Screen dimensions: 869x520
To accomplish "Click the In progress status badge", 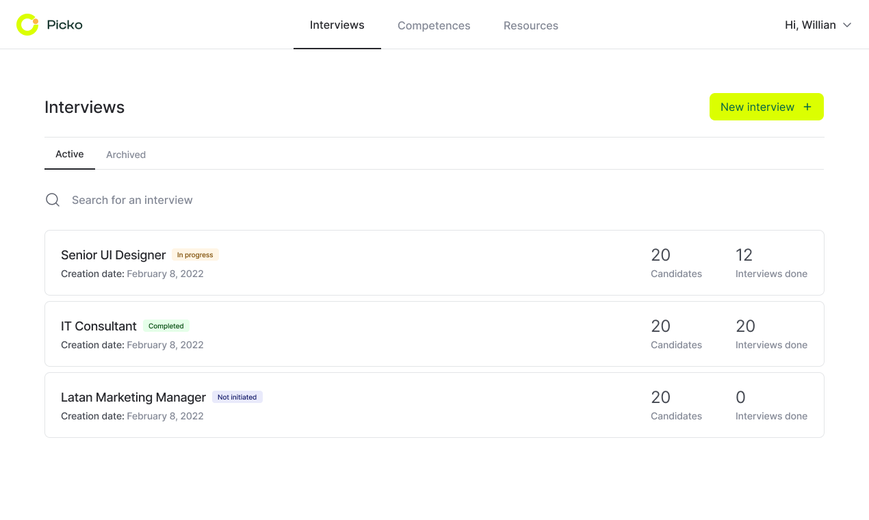I will point(195,255).
